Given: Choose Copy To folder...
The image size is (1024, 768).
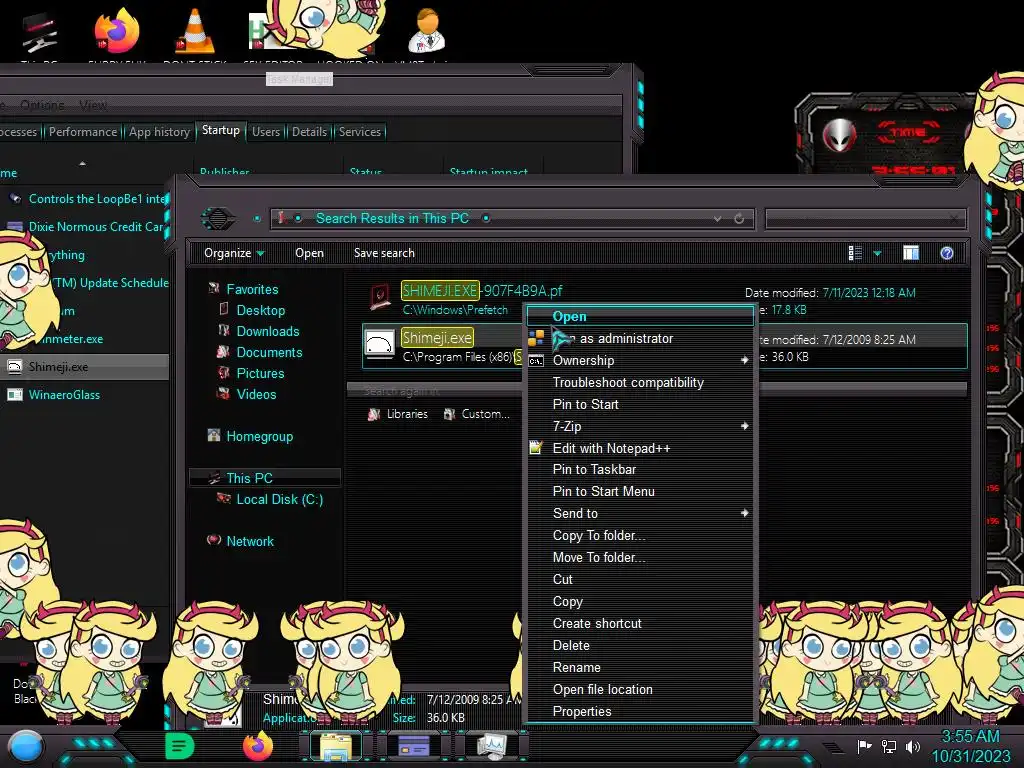Looking at the screenshot, I should click(640, 536).
